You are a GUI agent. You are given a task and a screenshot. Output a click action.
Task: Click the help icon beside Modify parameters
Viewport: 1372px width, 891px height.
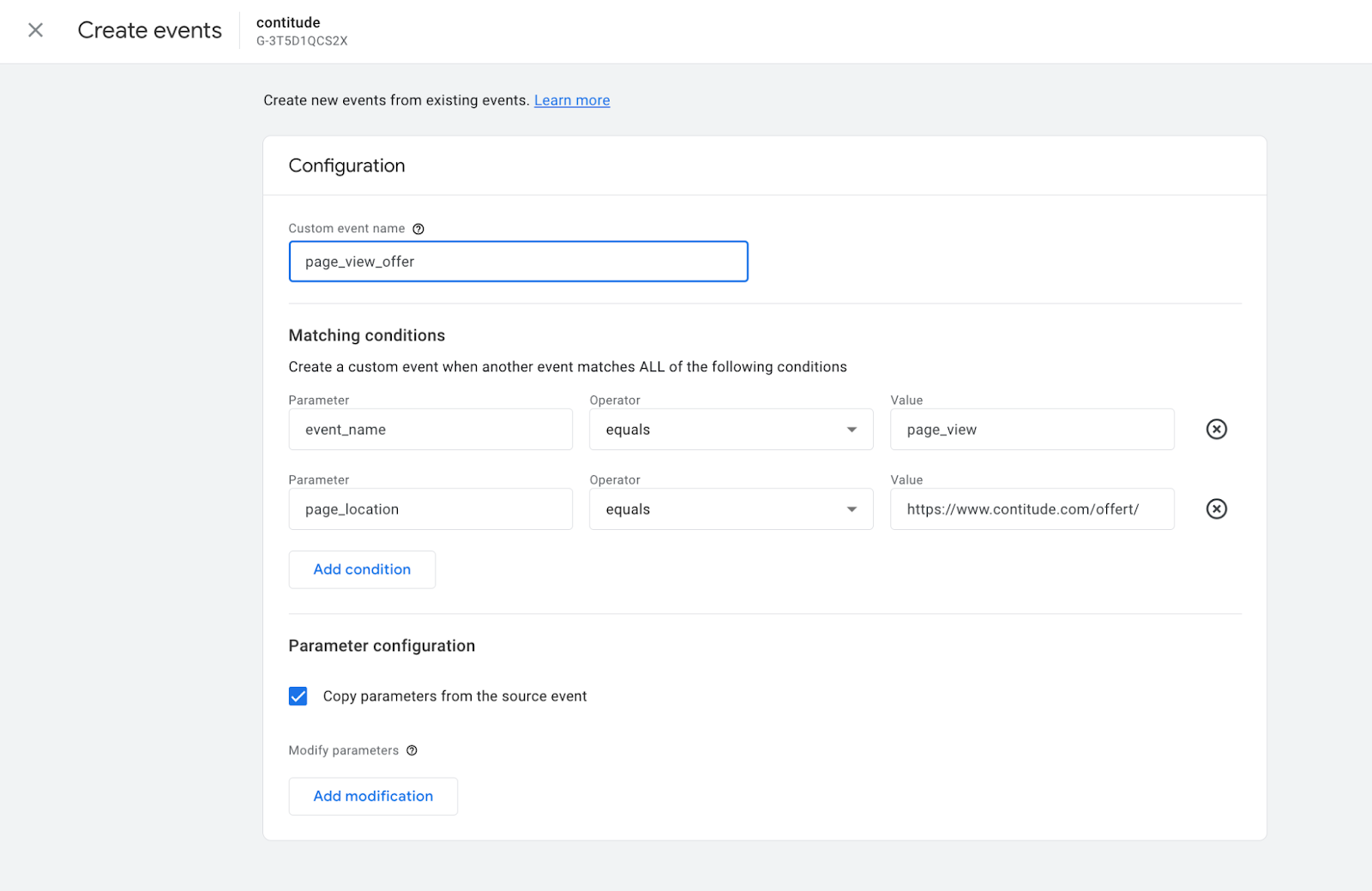pos(412,750)
